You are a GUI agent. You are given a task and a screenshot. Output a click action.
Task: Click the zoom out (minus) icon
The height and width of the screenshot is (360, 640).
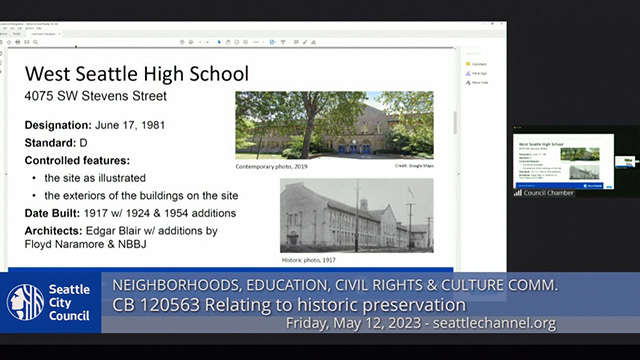(237, 42)
